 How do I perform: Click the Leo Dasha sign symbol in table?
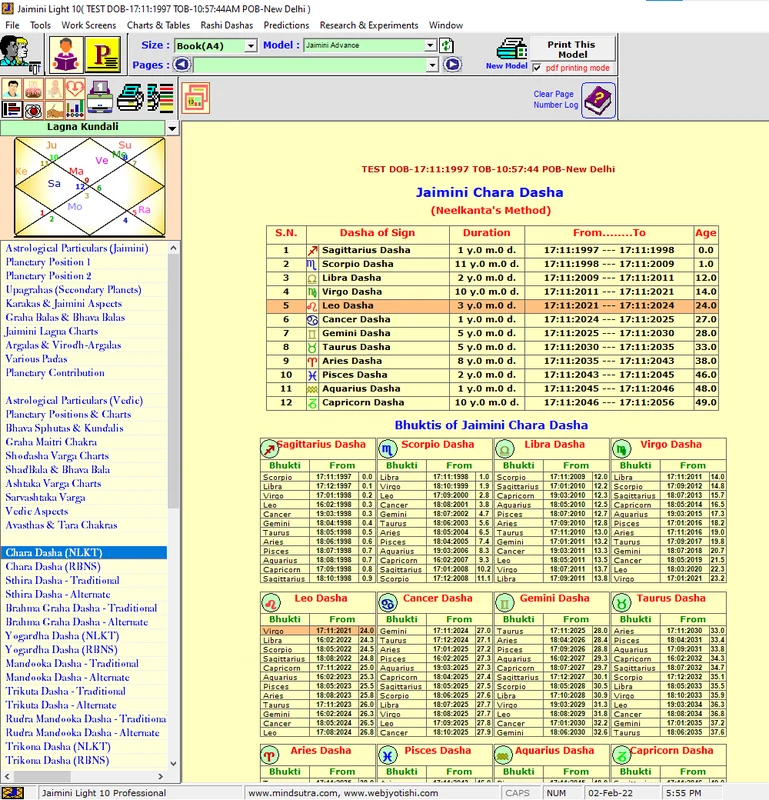point(312,306)
